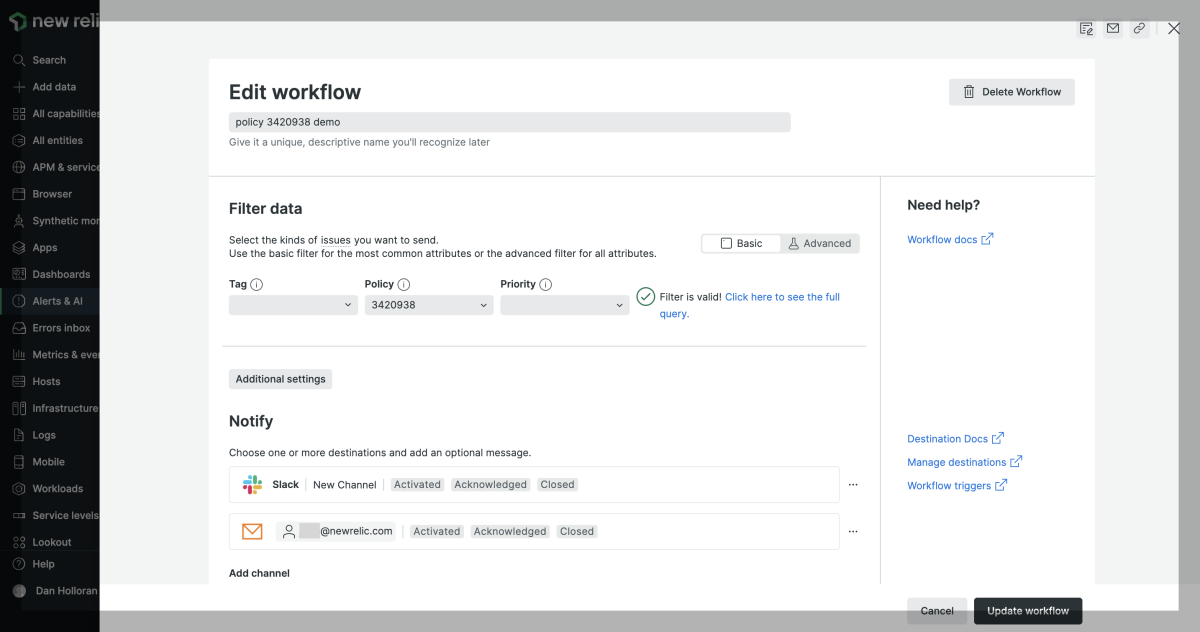Open options menu for Slack channel row

coord(853,485)
